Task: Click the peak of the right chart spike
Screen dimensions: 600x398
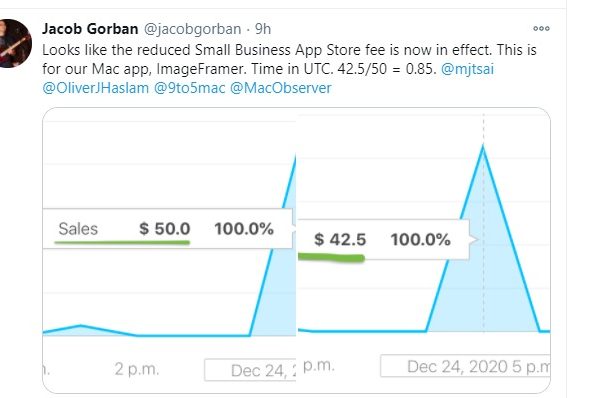Action: click(x=483, y=146)
